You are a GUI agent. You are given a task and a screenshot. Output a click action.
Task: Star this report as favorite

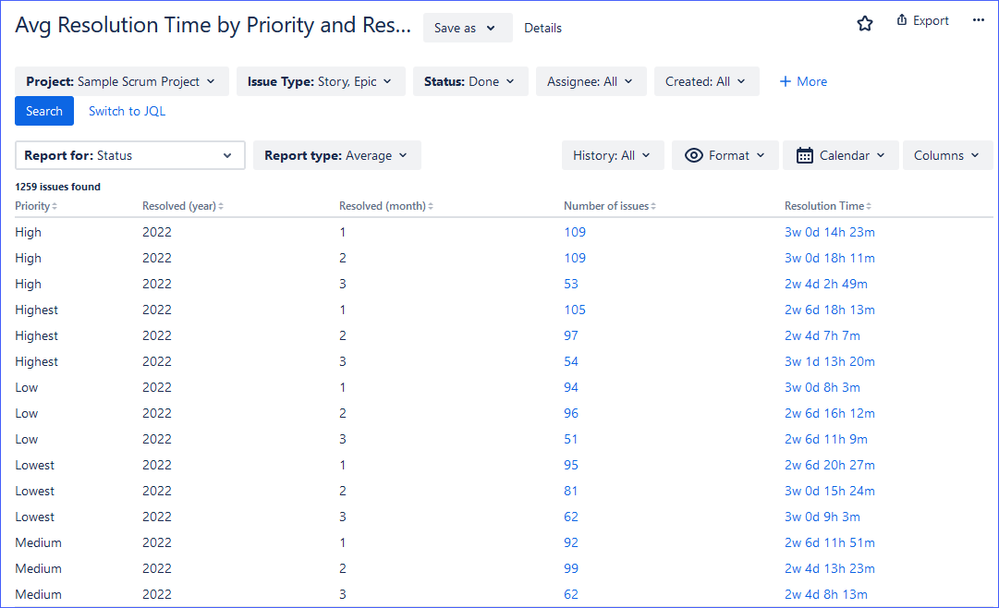[865, 24]
